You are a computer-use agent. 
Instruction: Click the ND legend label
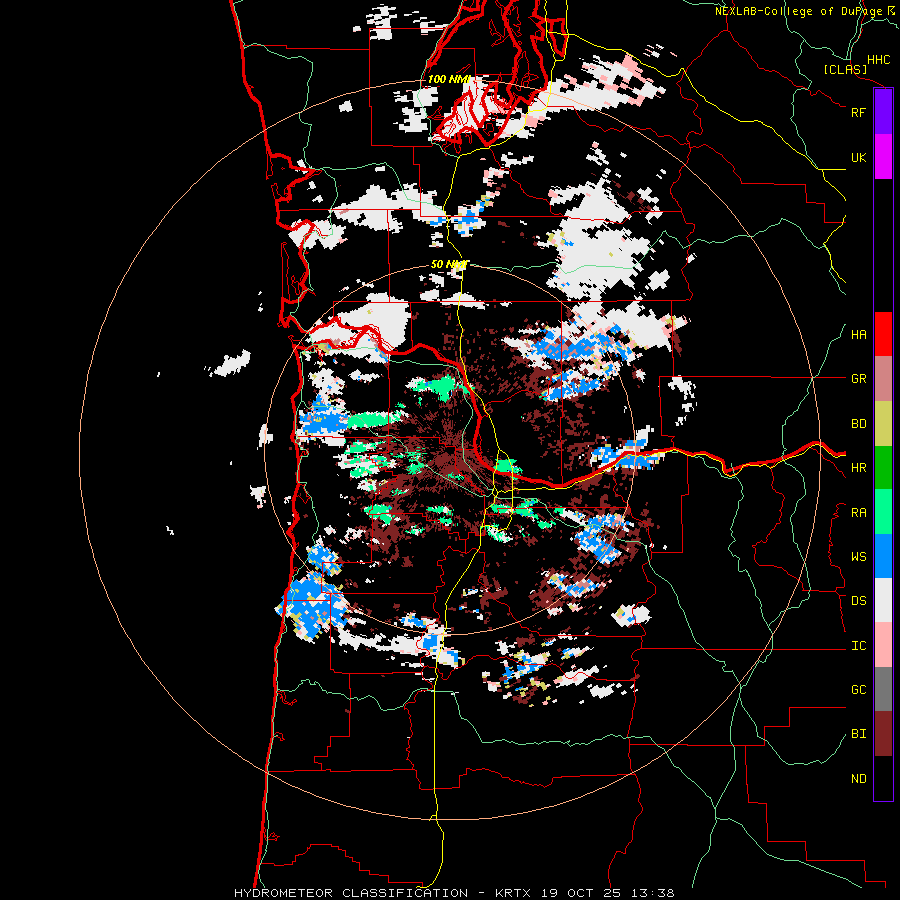click(x=858, y=779)
